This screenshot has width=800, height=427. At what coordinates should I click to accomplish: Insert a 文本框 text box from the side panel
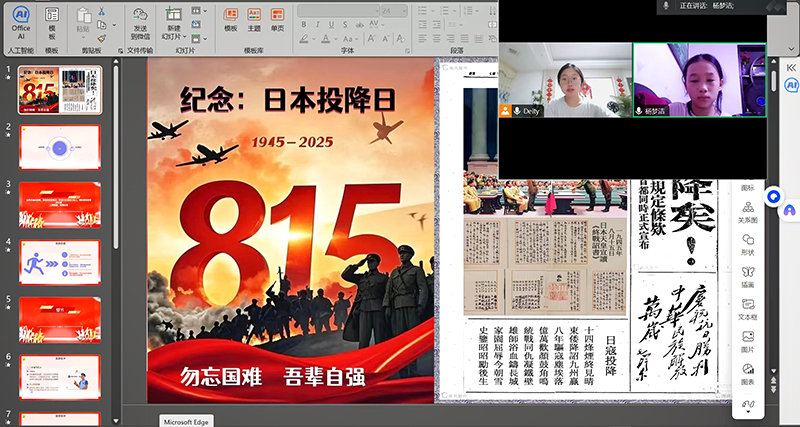coord(748,310)
